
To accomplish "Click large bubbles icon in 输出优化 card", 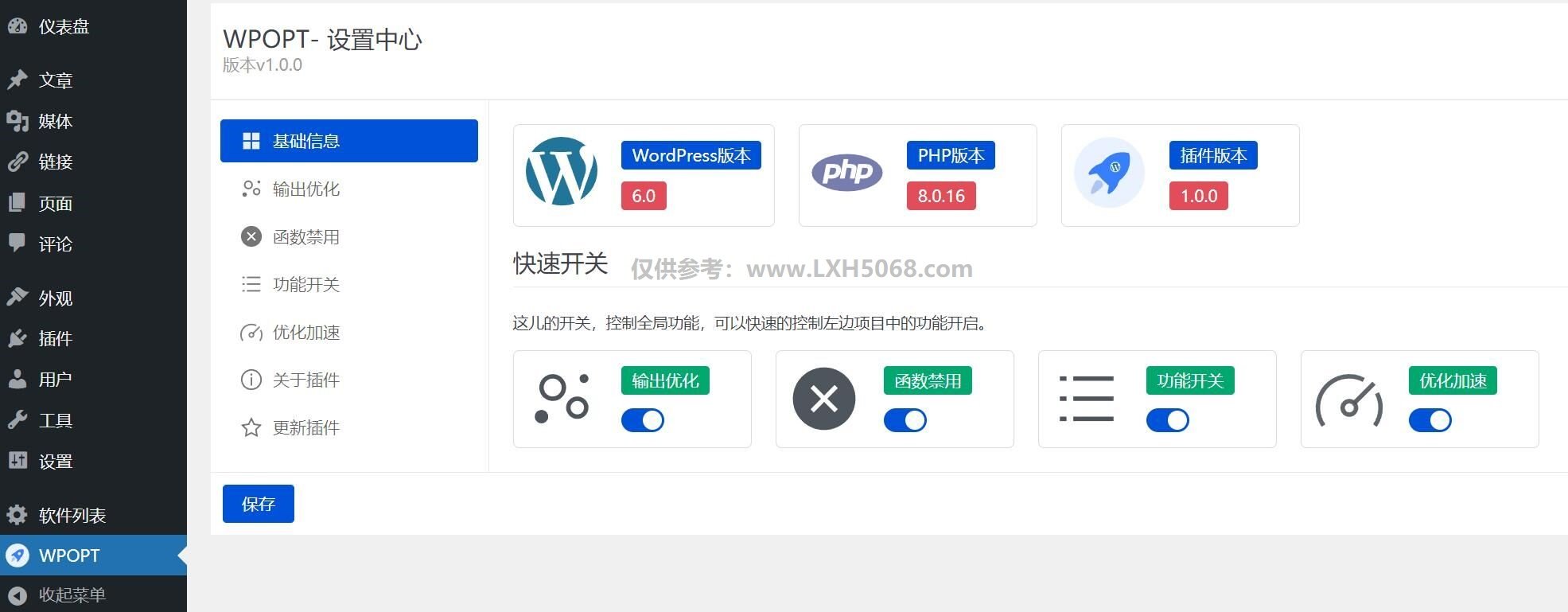I will click(x=562, y=398).
